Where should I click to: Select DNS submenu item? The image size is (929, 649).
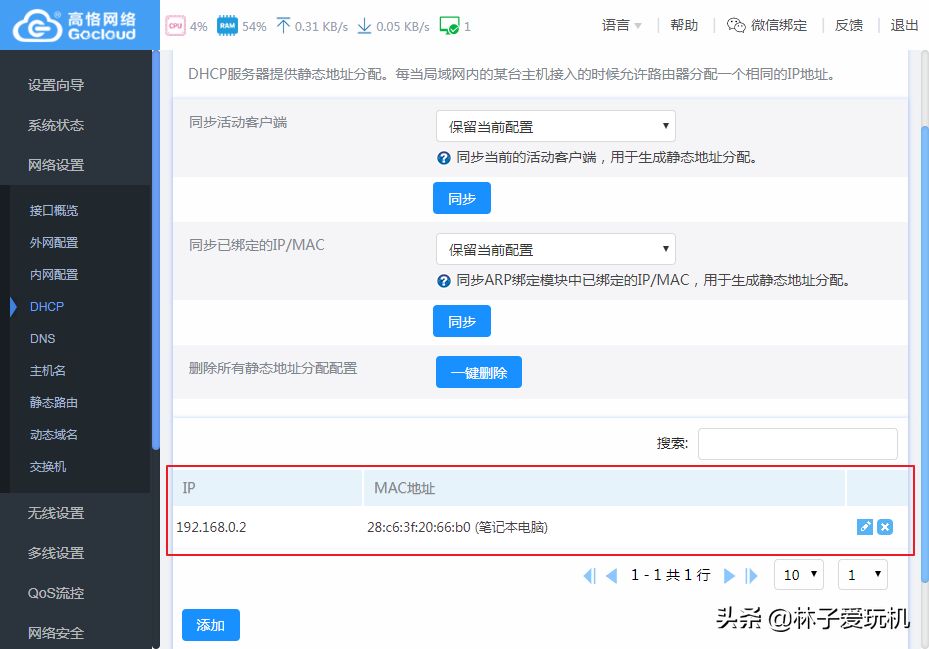pyautogui.click(x=43, y=338)
